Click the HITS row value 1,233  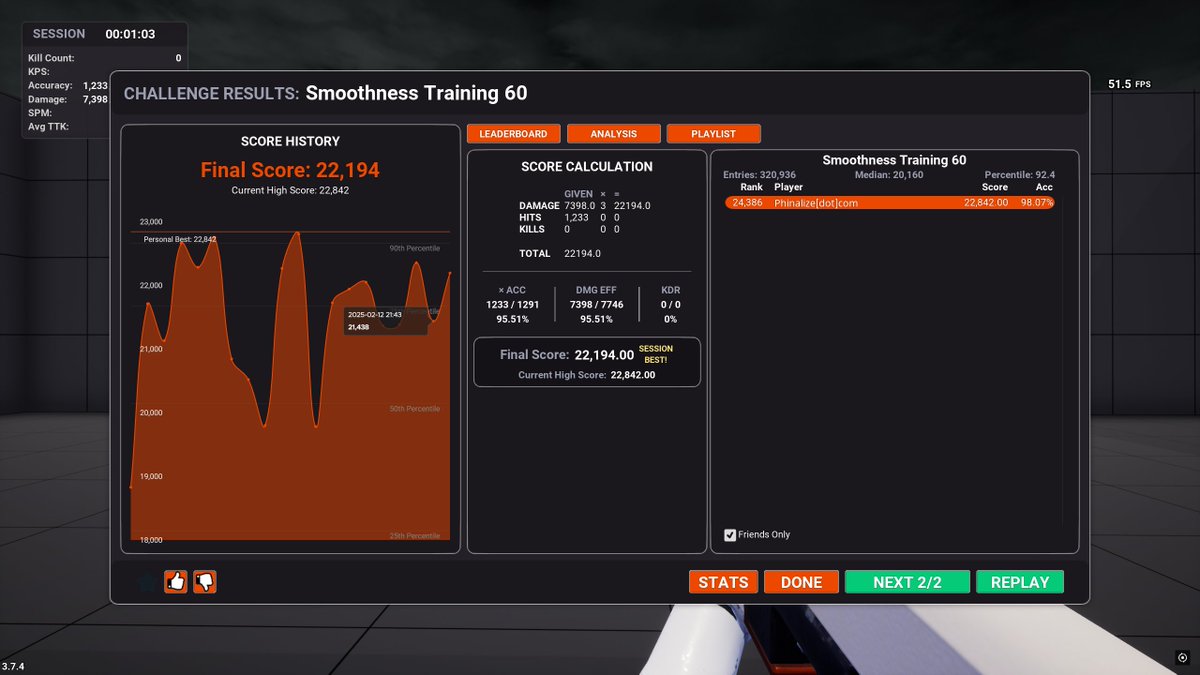tap(577, 217)
